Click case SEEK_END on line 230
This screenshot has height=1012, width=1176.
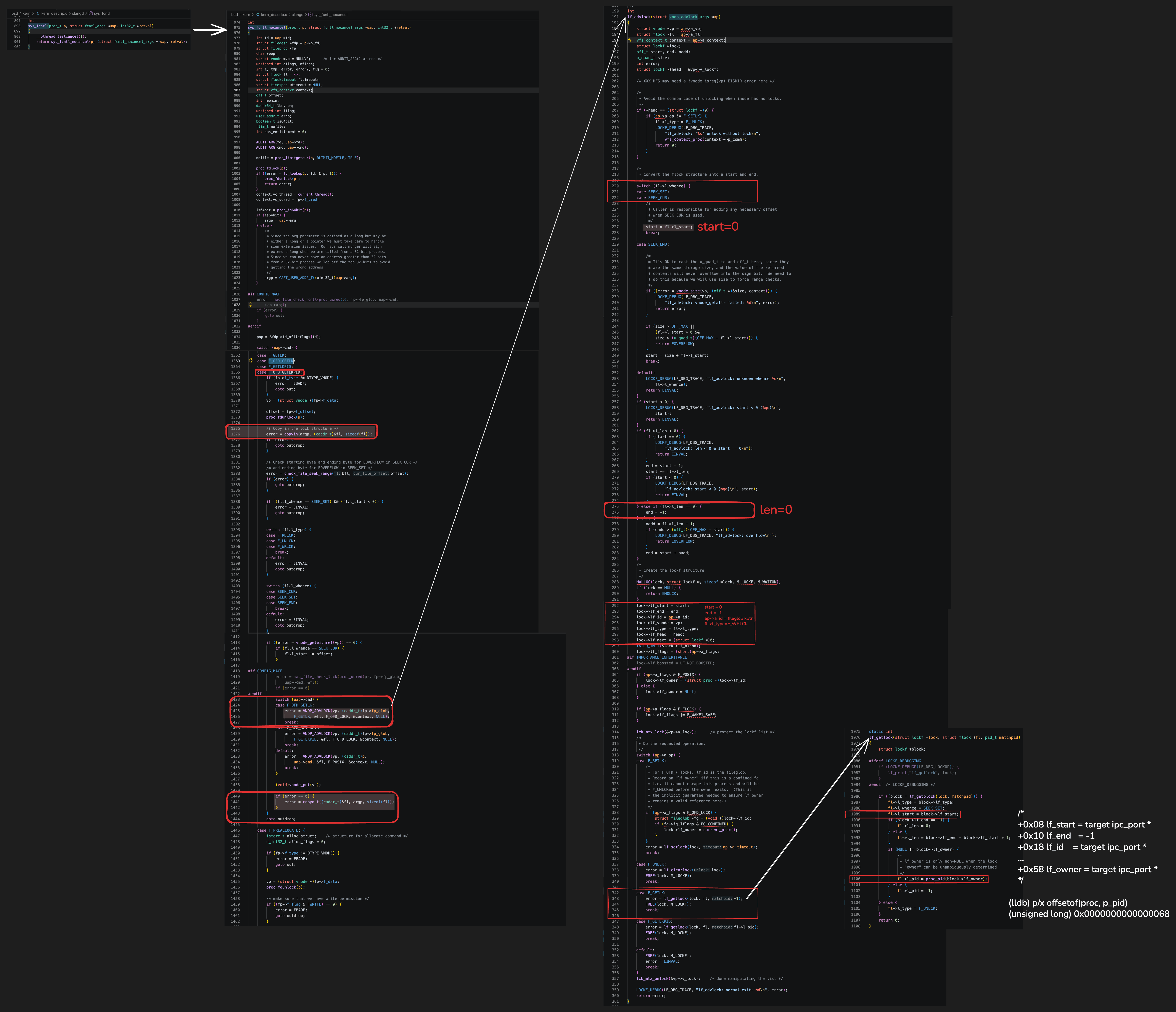coord(653,245)
